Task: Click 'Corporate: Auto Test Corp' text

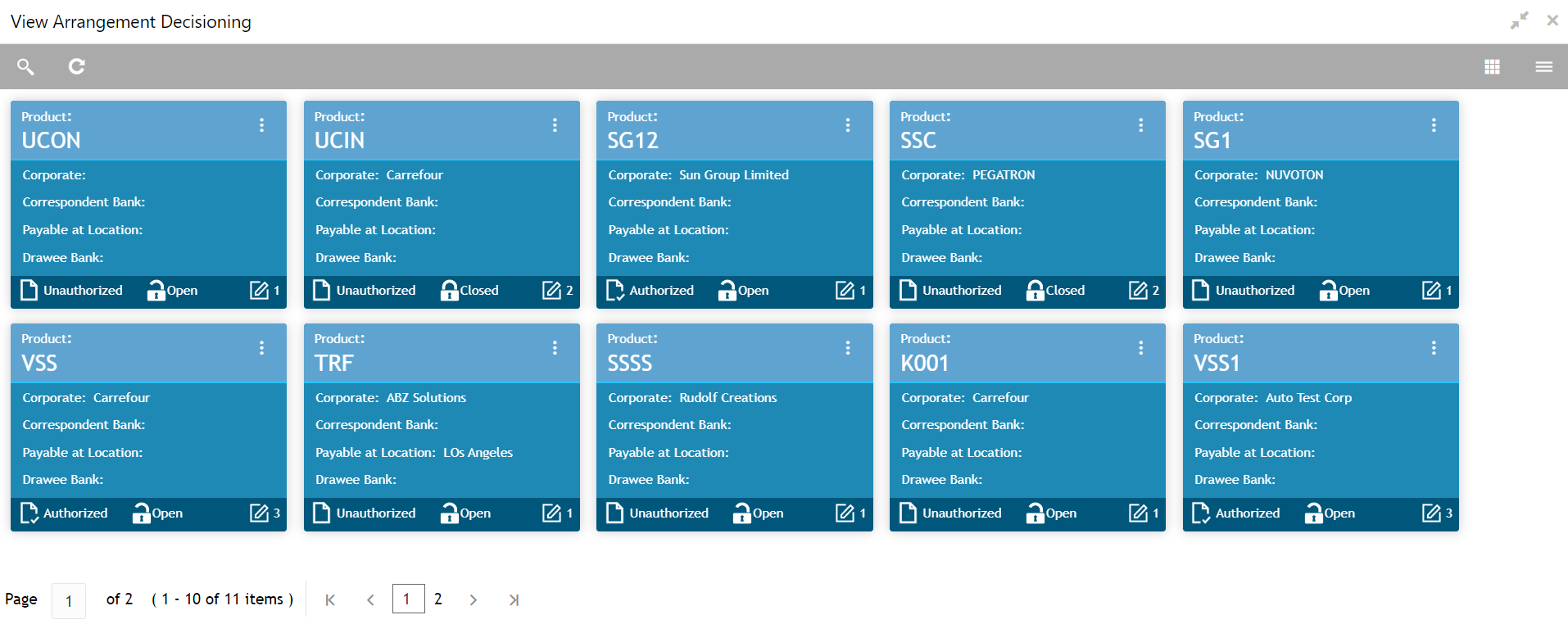Action: [1273, 397]
